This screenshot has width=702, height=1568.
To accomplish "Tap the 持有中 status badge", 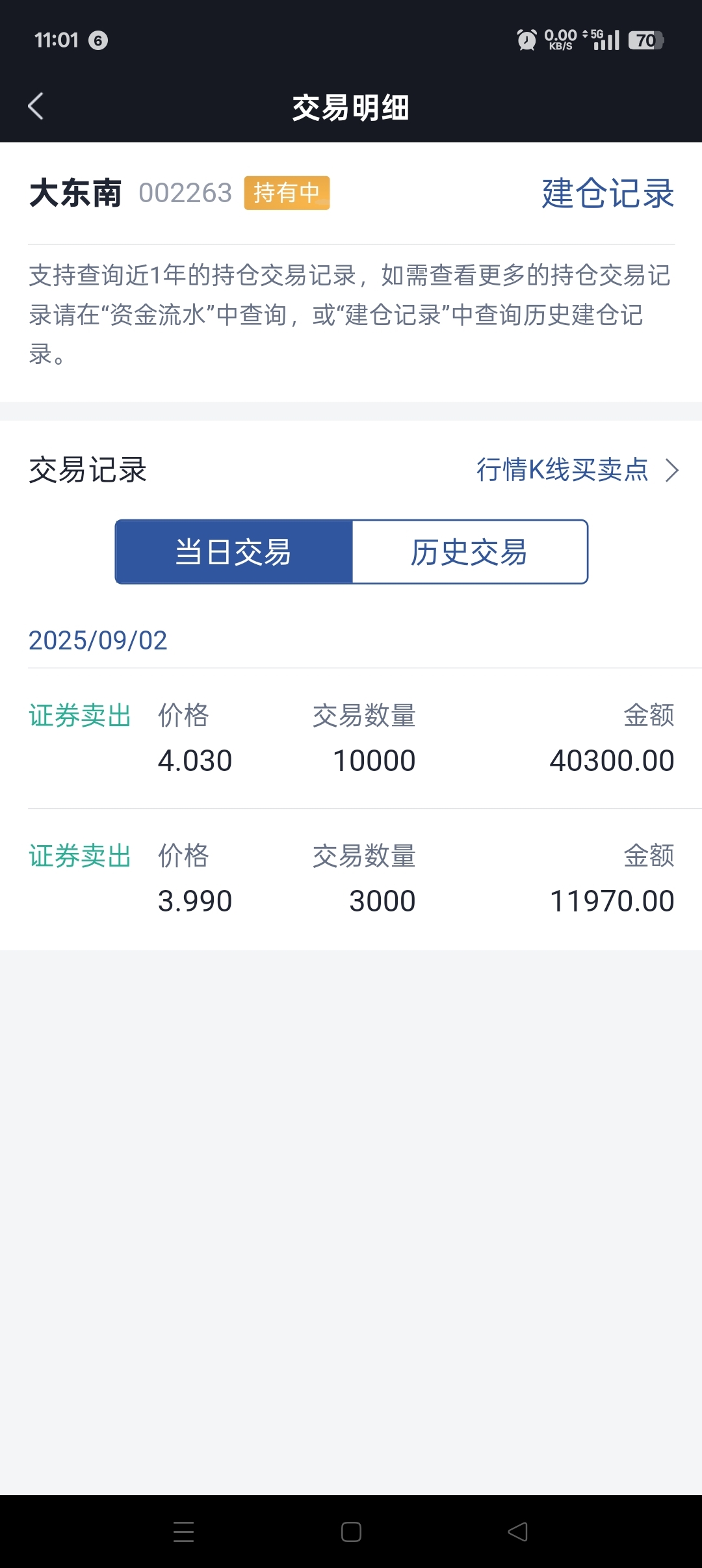I will pos(287,193).
